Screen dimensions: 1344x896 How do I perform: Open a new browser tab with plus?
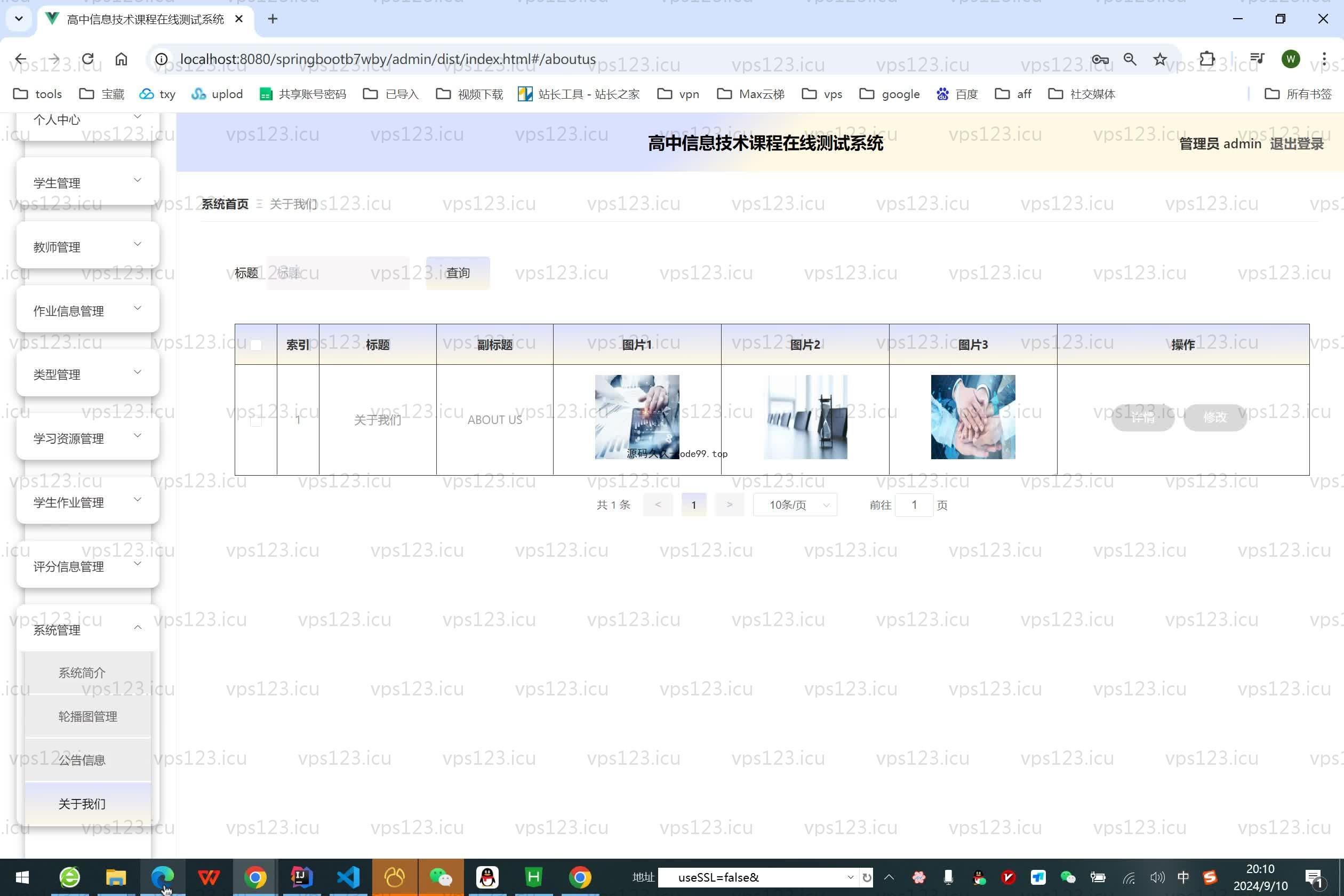273,19
